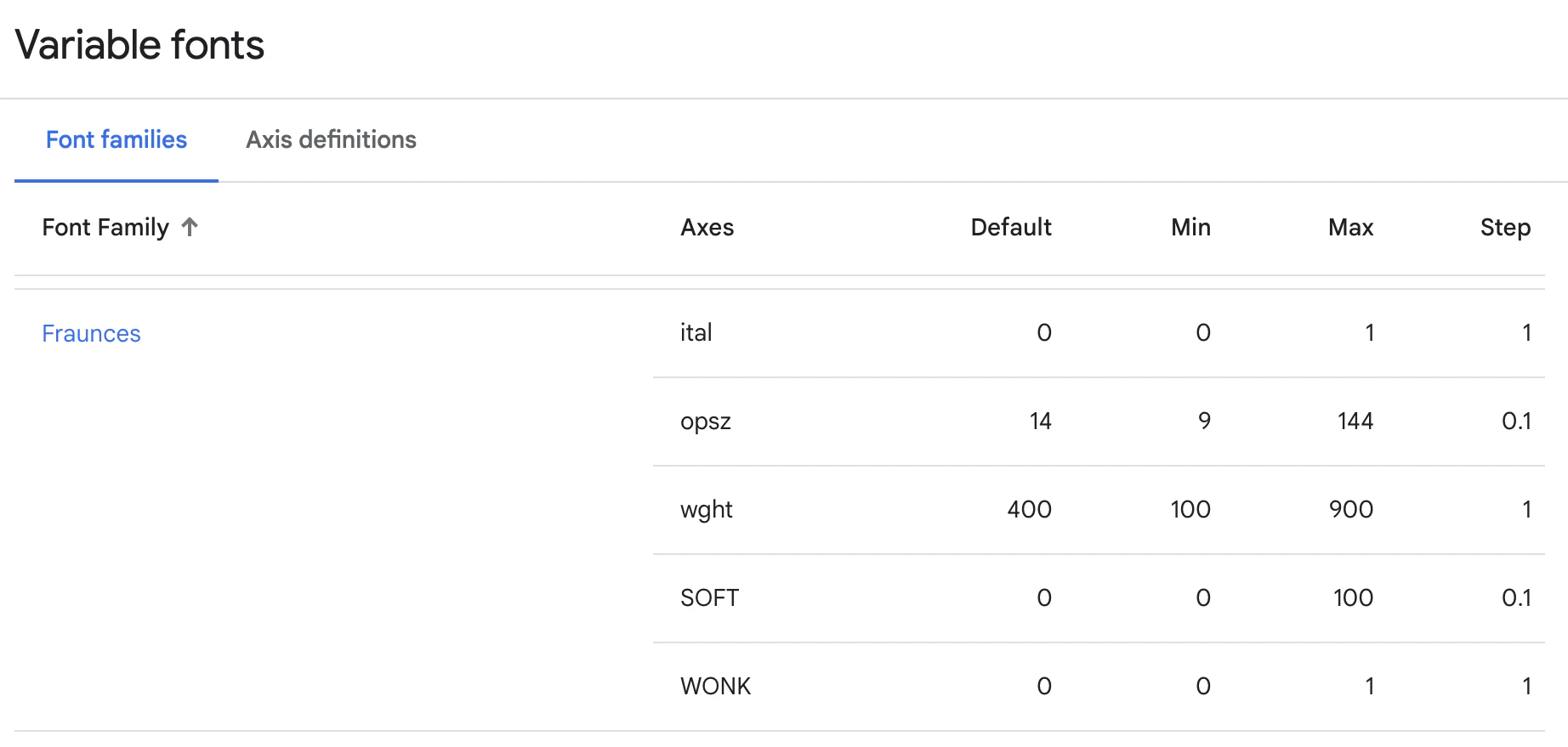The image size is (1568, 747).
Task: Select the ital axis row label
Action: [696, 332]
